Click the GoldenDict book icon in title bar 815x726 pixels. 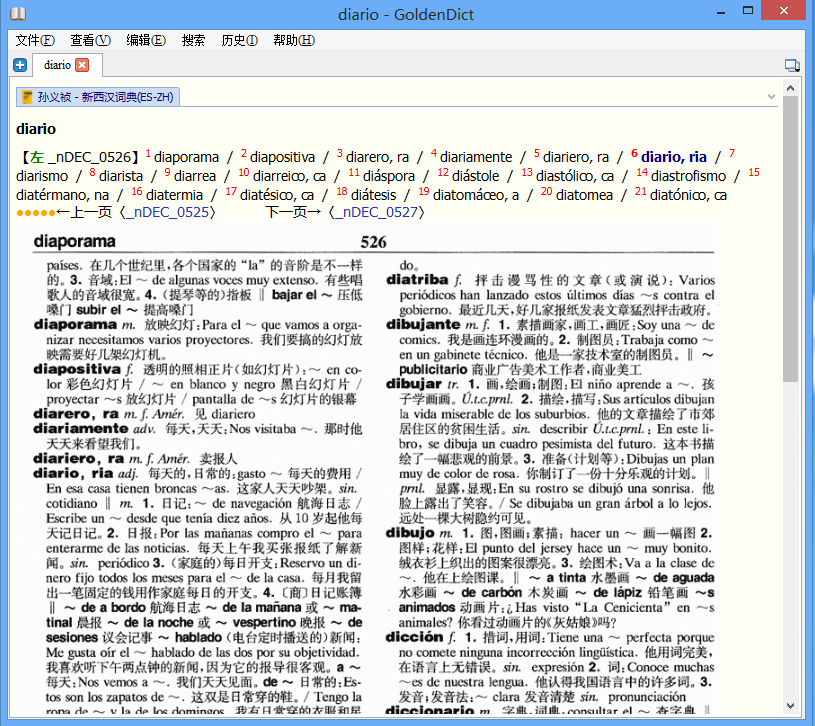coord(18,12)
